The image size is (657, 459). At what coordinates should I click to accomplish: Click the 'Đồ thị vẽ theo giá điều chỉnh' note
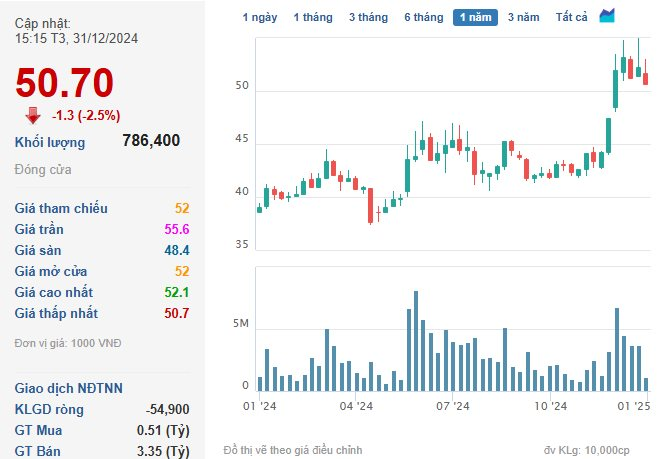click(293, 450)
